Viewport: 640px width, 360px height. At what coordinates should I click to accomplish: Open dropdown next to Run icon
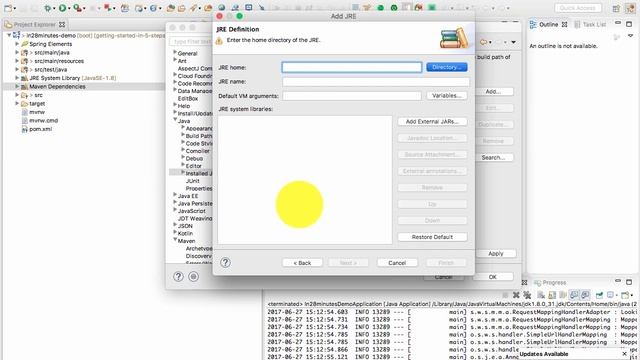69,8
